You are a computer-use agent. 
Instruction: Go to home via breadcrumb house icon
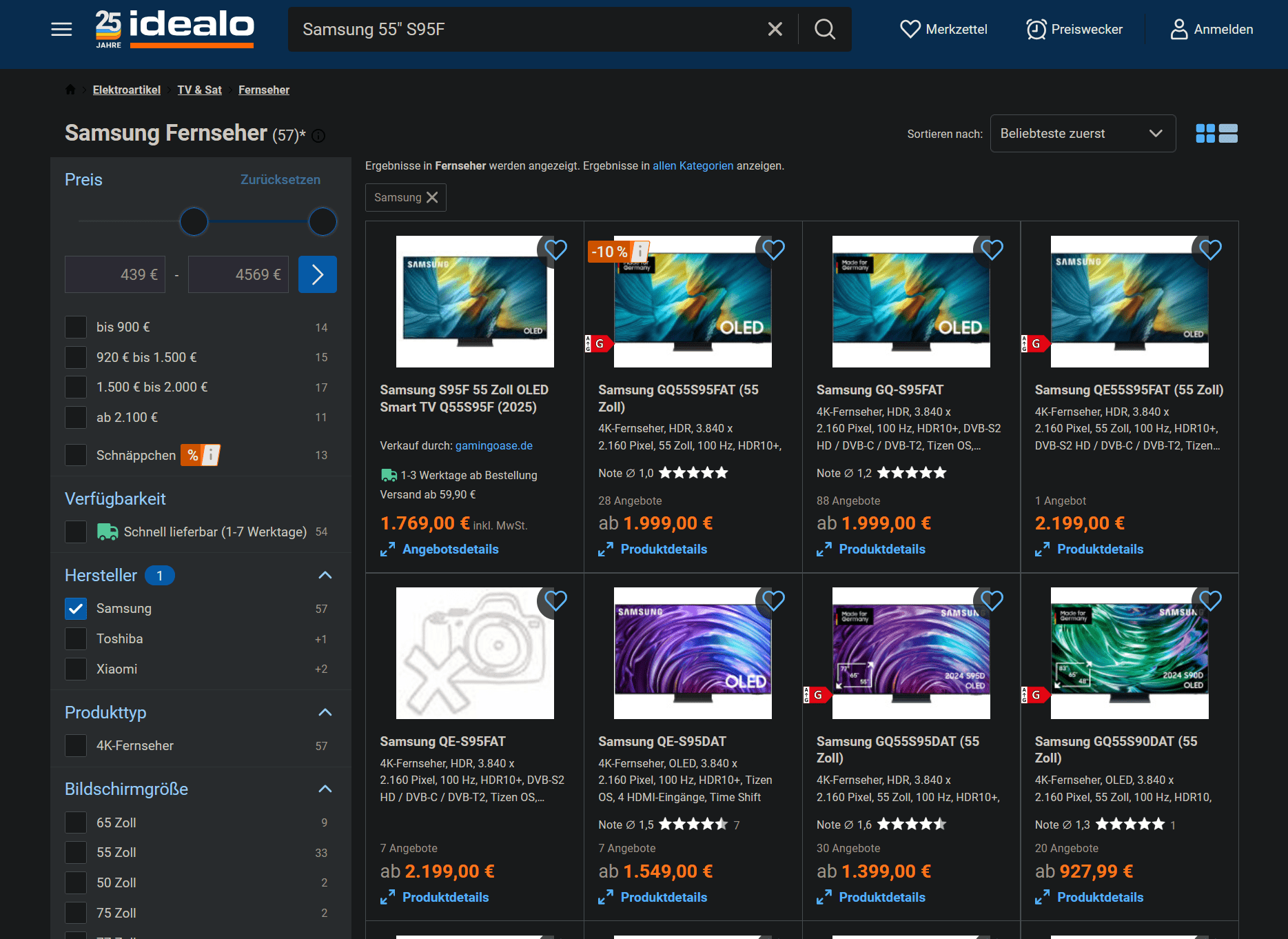point(70,90)
